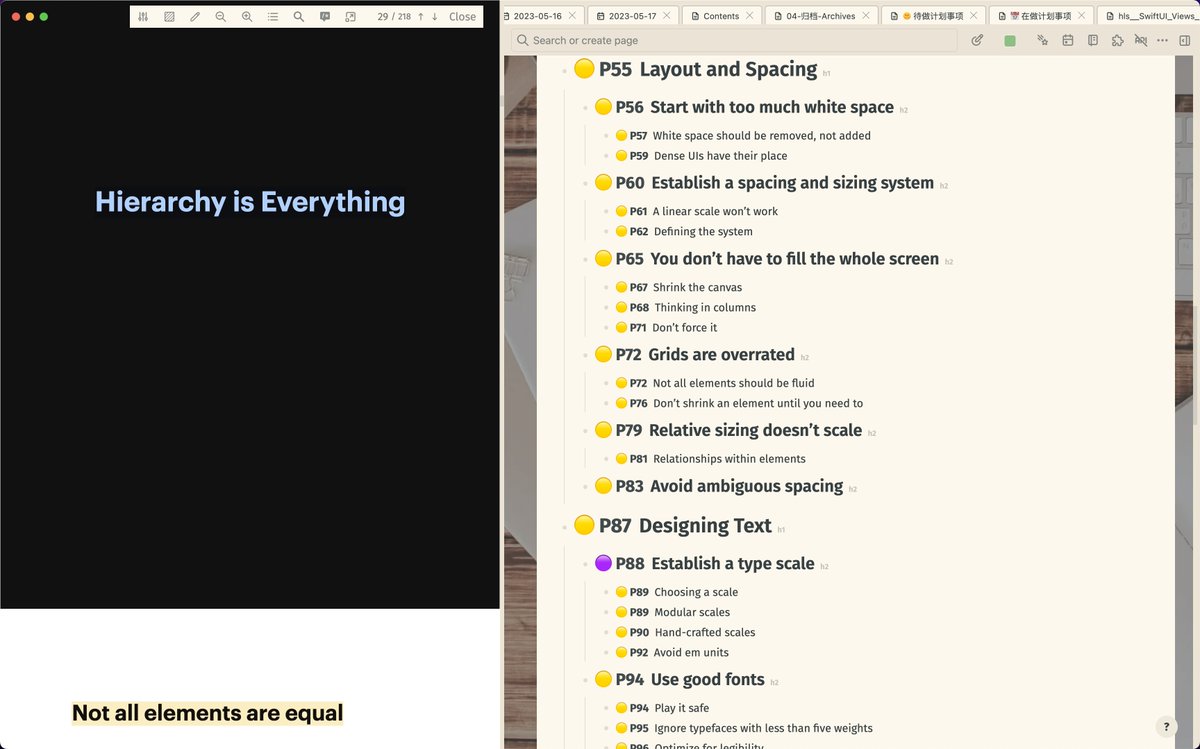Toggle the crossed-out eye visibility icon
This screenshot has height=749, width=1200.
point(1142,40)
